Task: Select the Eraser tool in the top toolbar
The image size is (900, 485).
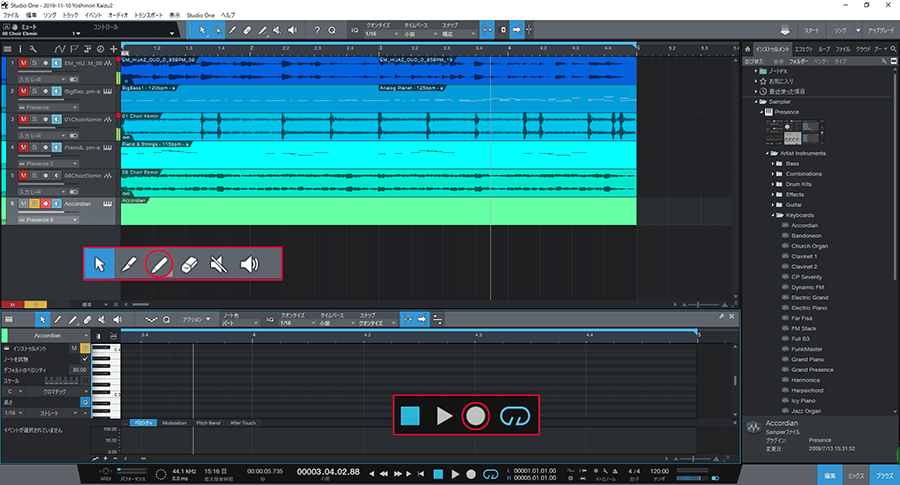Action: (x=246, y=30)
